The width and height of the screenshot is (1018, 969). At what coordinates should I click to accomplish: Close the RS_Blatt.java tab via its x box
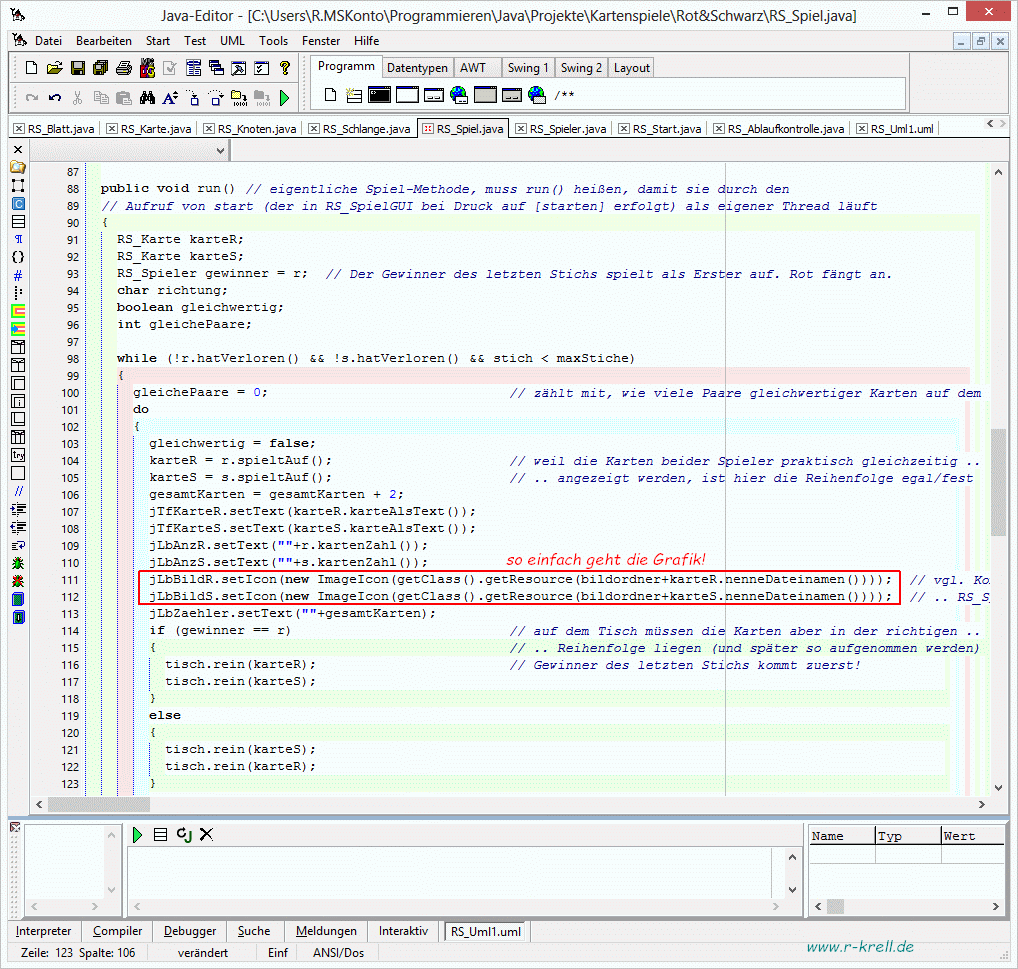(19, 129)
